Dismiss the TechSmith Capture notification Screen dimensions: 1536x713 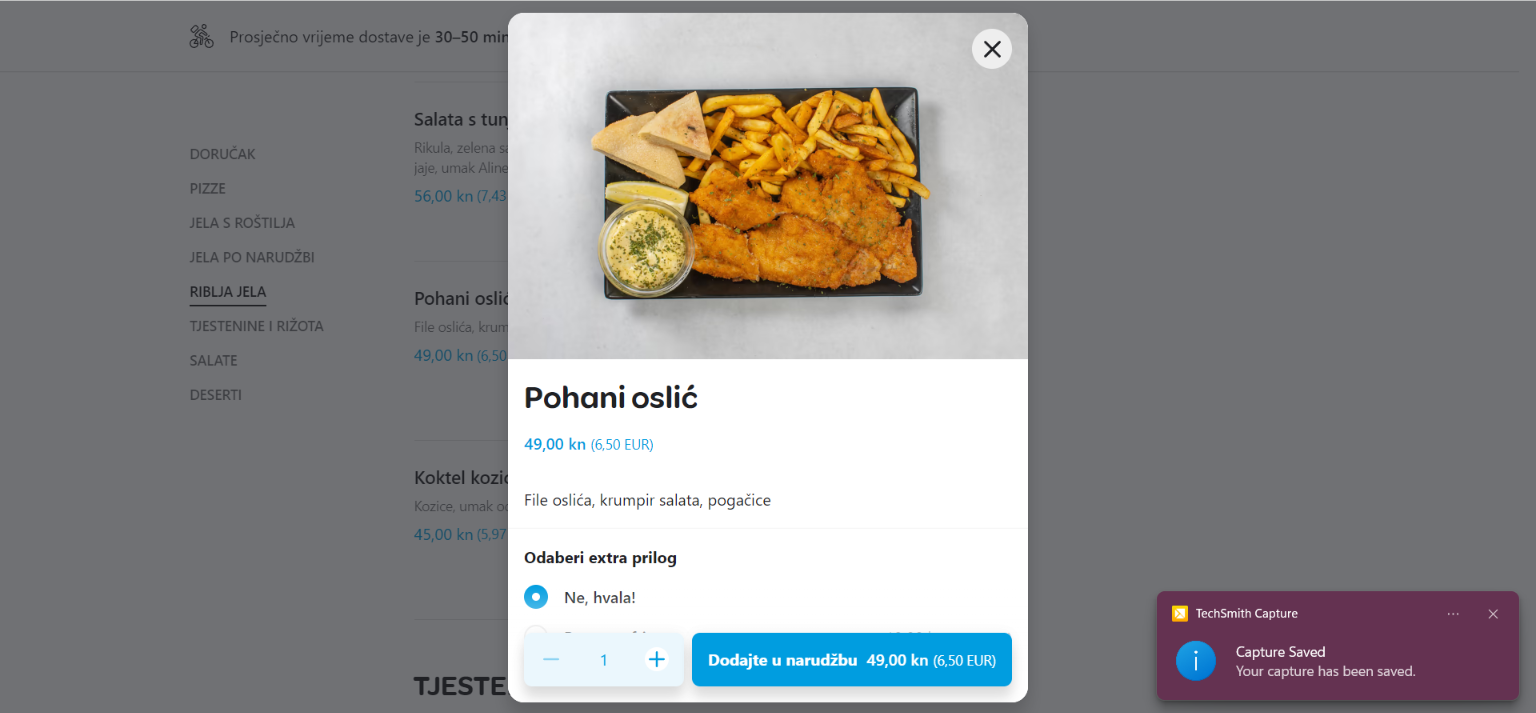pyautogui.click(x=1493, y=614)
